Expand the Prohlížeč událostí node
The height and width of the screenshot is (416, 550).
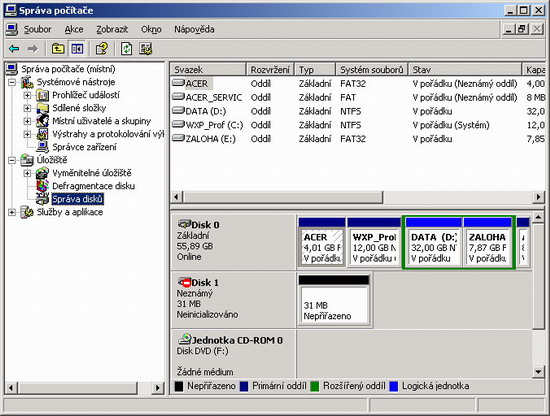(x=27, y=95)
